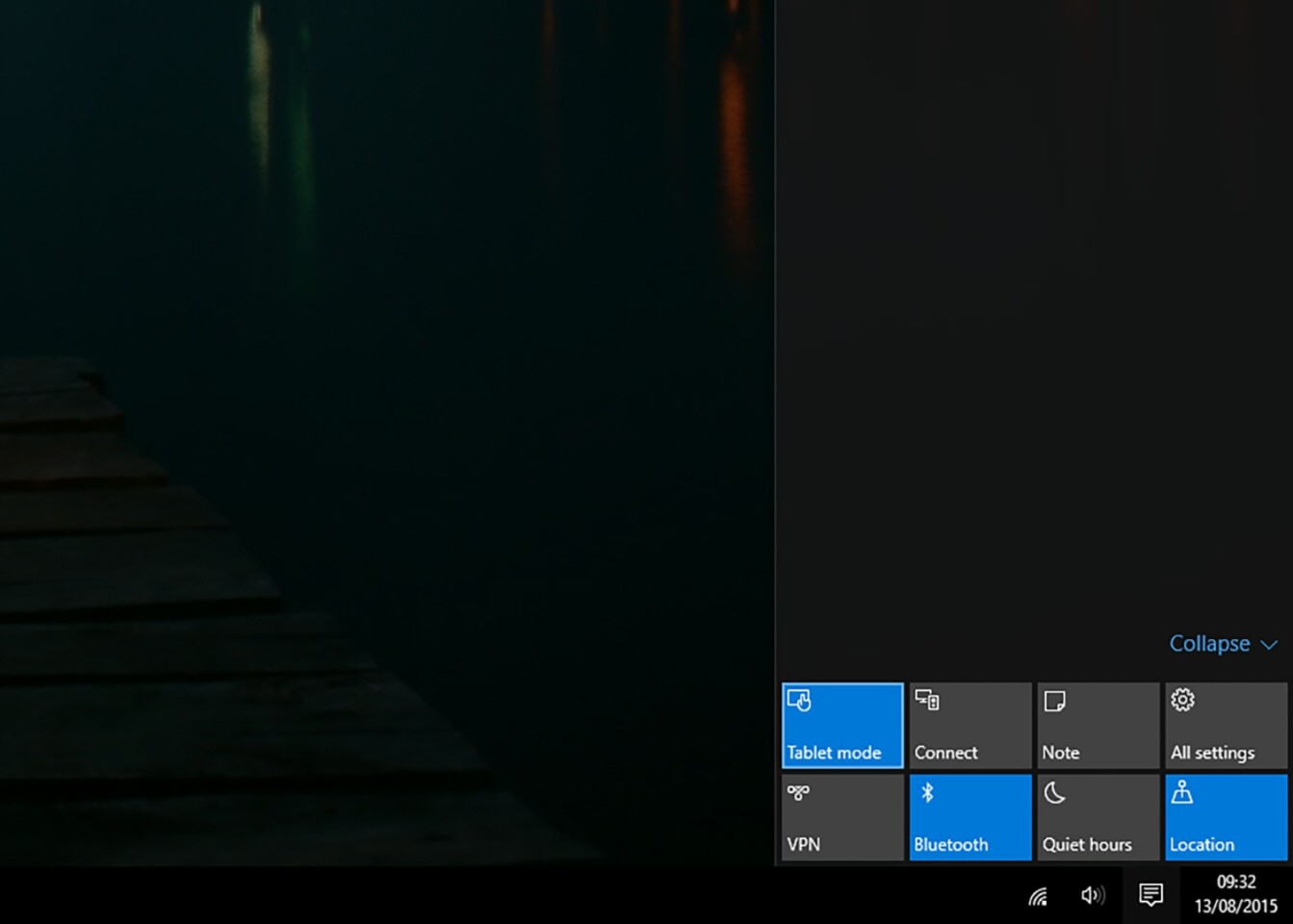
Task: Disable Location
Action: 1226,816
